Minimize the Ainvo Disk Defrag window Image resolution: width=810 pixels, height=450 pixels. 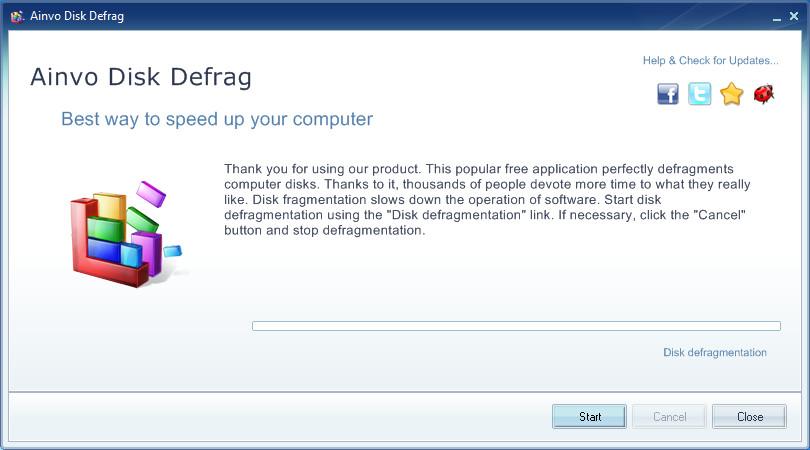pyautogui.click(x=776, y=17)
